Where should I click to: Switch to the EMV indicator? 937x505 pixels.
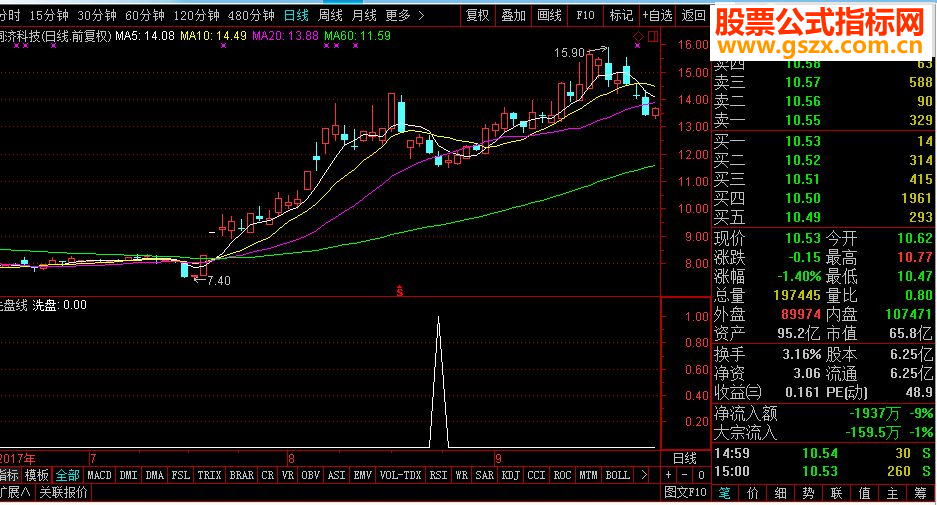tap(362, 476)
